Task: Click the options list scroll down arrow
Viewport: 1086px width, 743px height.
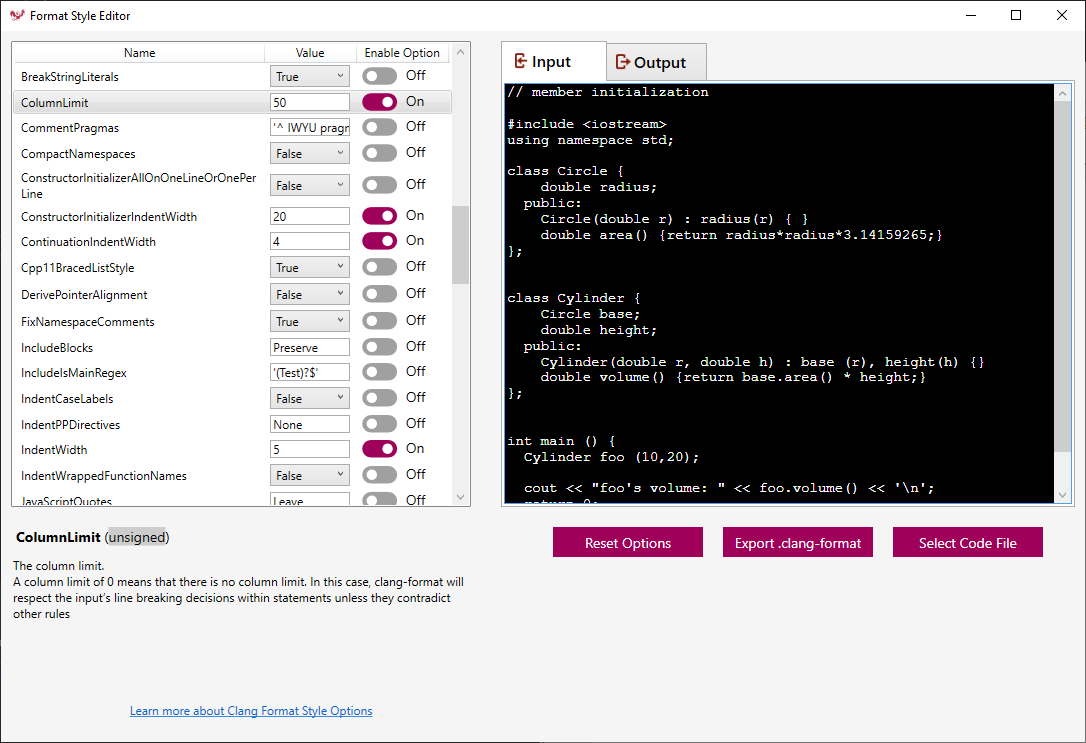Action: coord(460,497)
